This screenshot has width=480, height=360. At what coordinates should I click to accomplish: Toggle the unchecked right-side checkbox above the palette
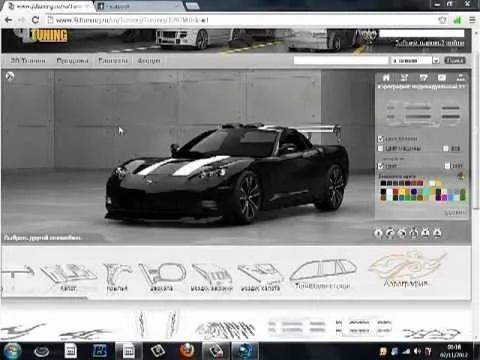[447, 166]
